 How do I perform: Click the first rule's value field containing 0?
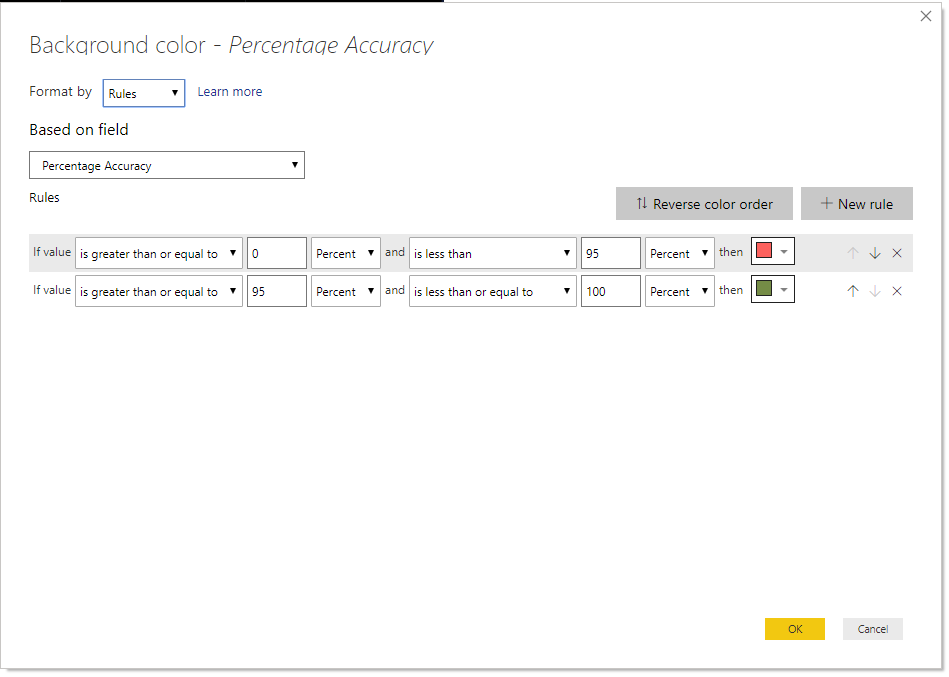click(277, 253)
